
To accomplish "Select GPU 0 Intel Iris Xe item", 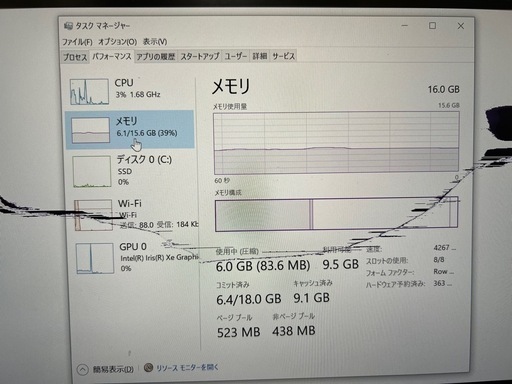I will point(135,258).
